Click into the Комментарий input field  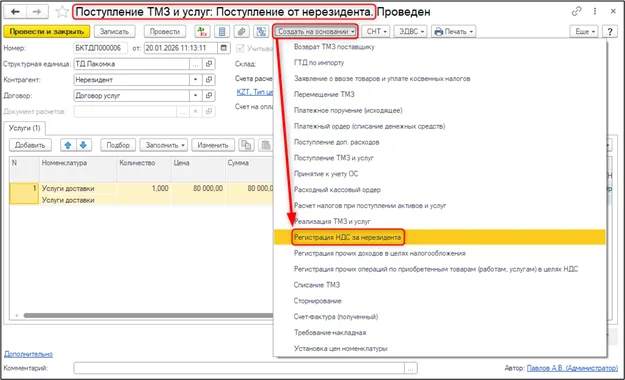click(239, 368)
